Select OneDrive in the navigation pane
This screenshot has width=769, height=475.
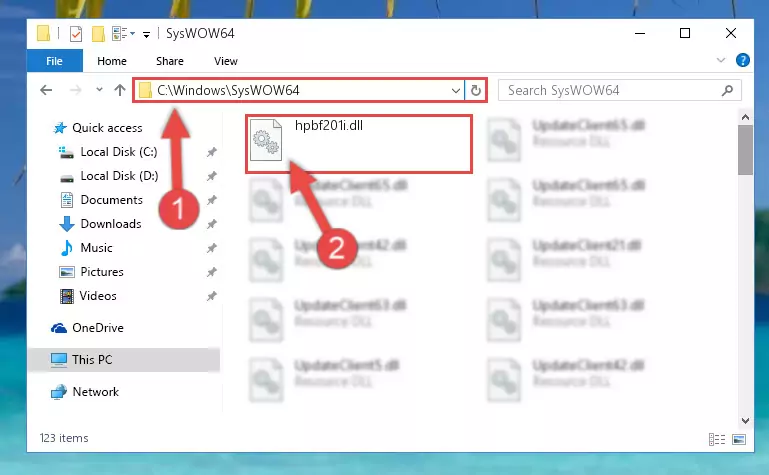98,328
